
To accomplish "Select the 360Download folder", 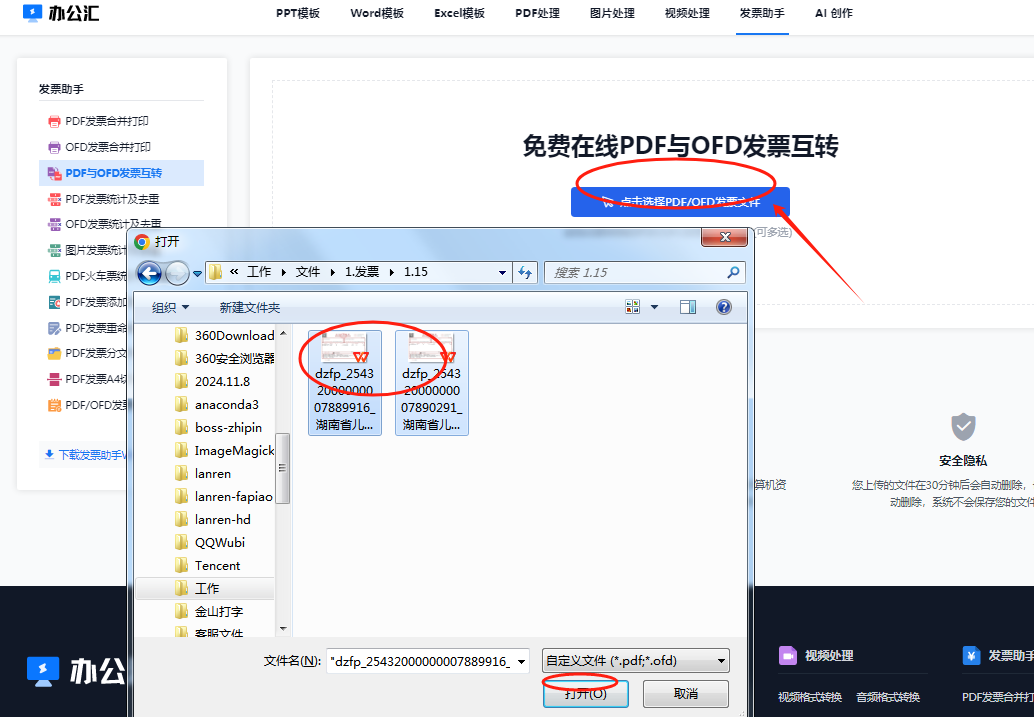I will click(224, 336).
